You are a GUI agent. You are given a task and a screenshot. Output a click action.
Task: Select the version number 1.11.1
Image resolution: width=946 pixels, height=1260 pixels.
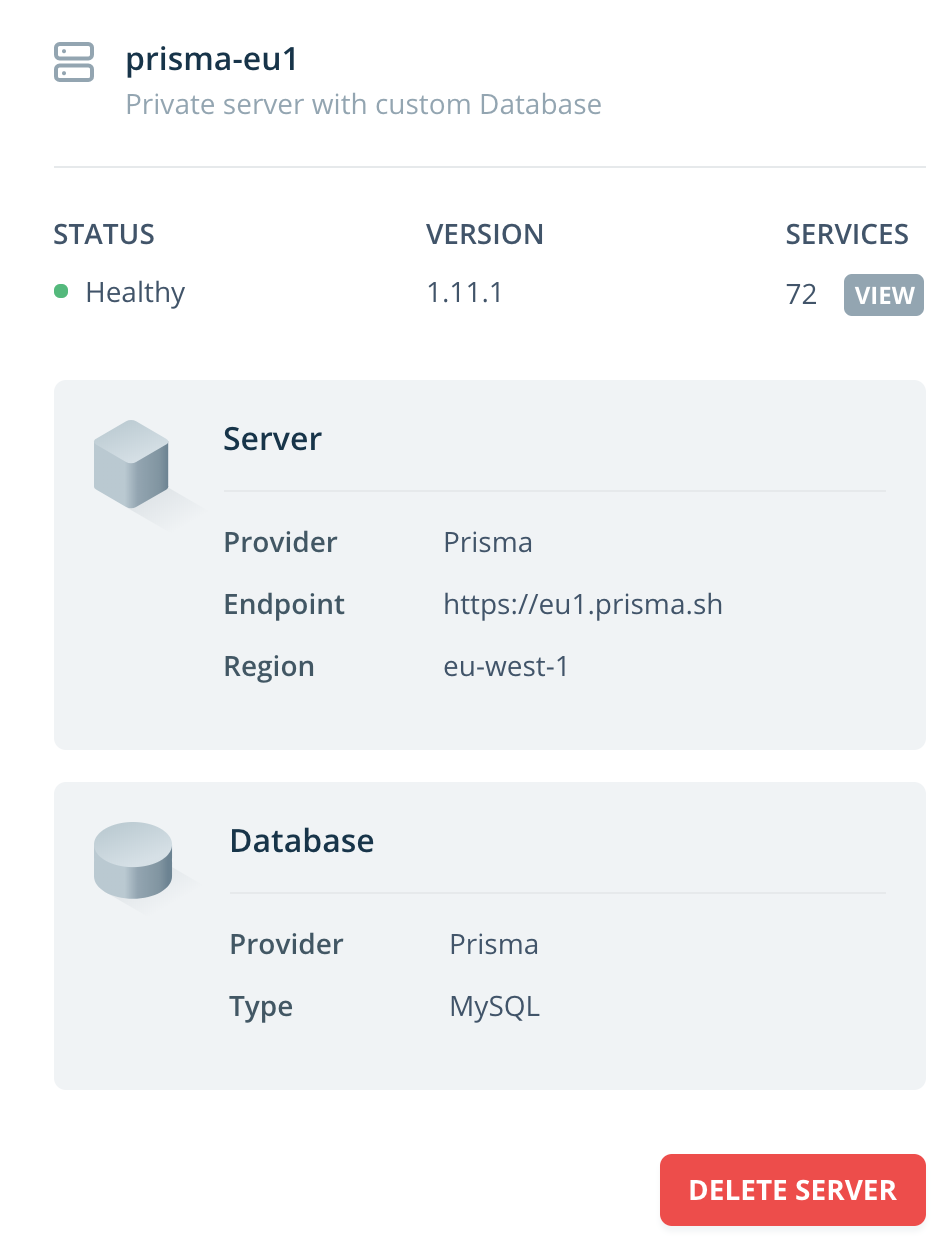point(465,292)
